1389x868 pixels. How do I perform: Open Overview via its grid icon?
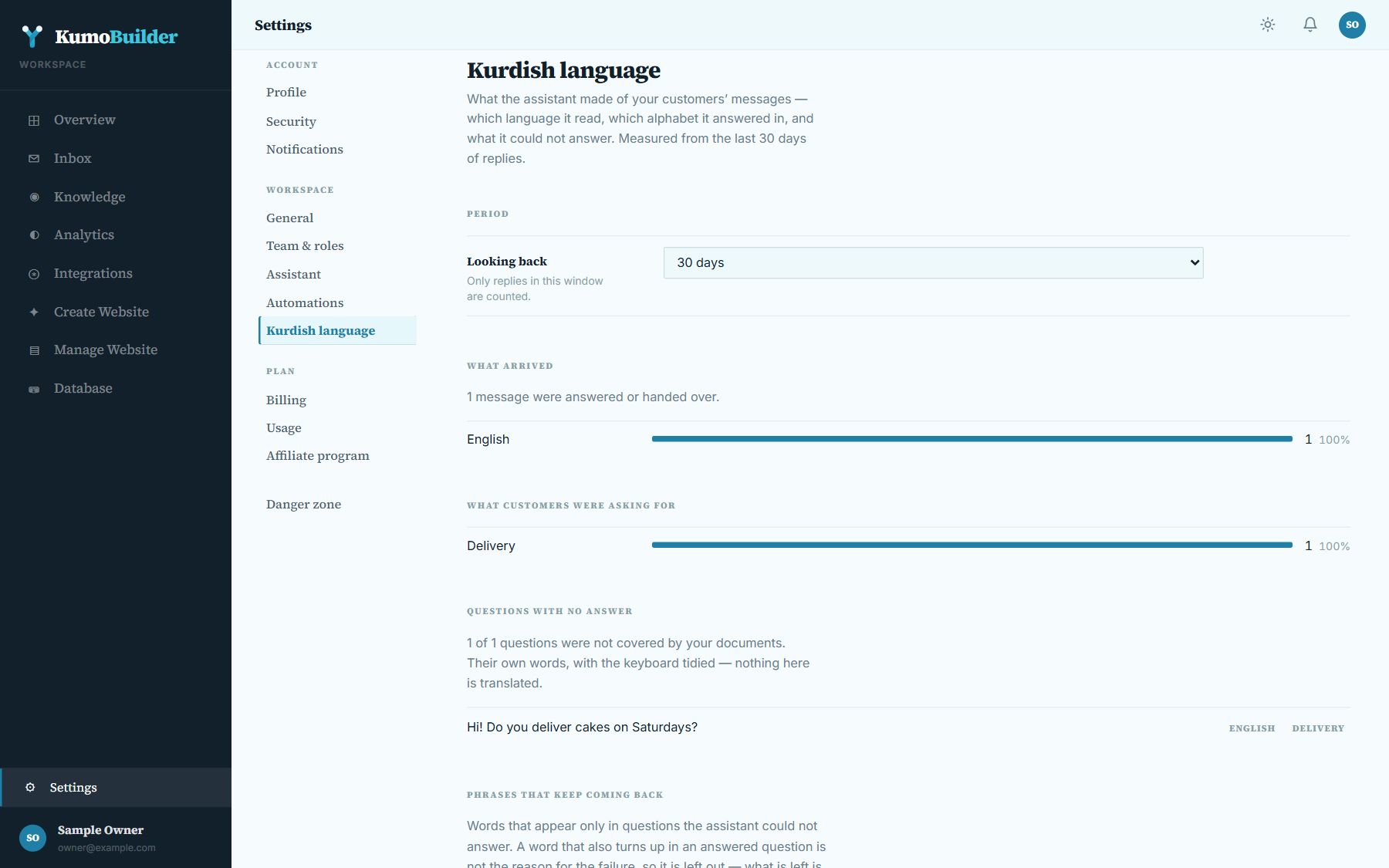pyautogui.click(x=34, y=120)
